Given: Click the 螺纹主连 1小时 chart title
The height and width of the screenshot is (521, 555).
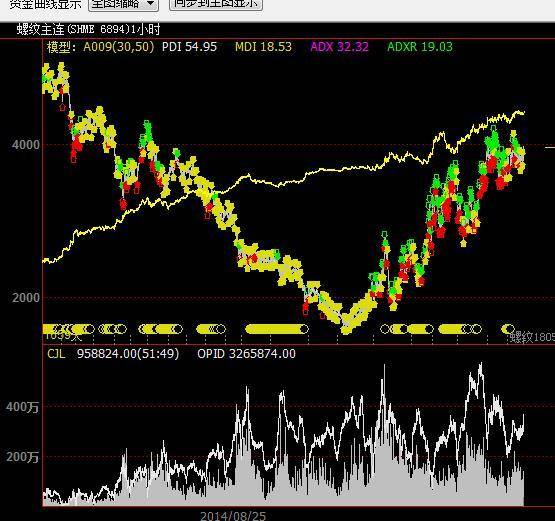Looking at the screenshot, I should (88, 29).
